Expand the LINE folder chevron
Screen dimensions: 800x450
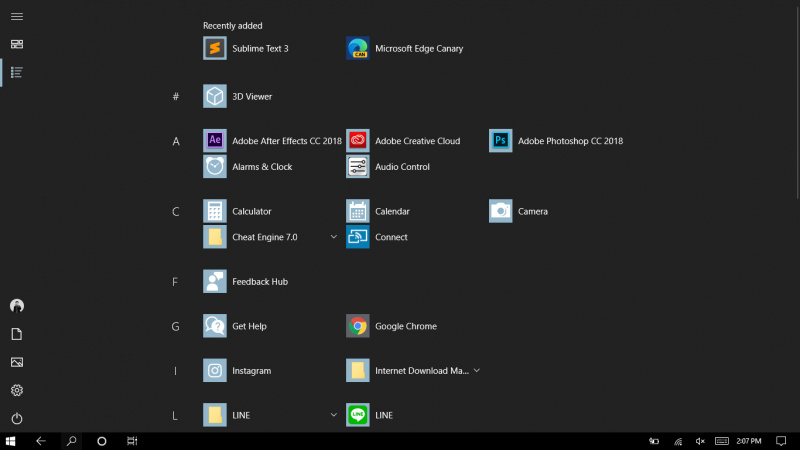click(334, 415)
